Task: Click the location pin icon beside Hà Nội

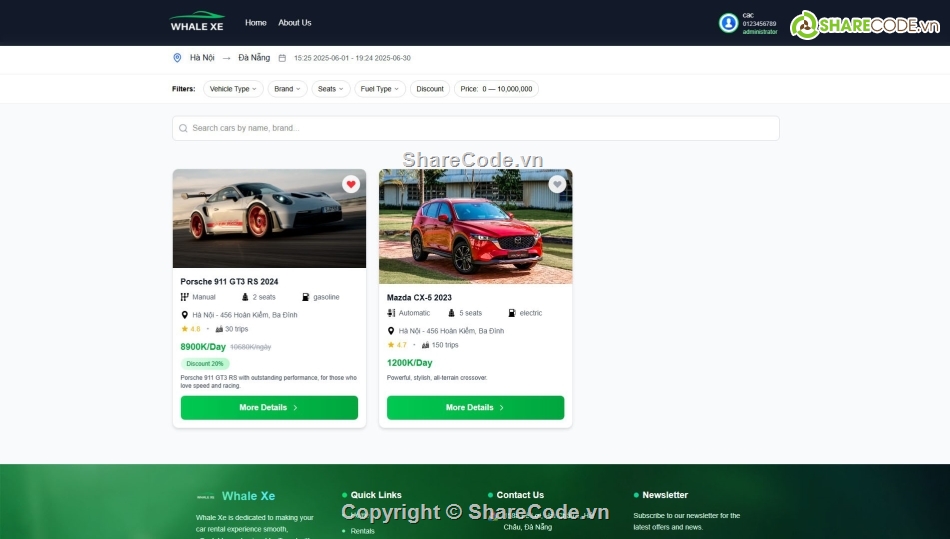Action: pyautogui.click(x=178, y=58)
